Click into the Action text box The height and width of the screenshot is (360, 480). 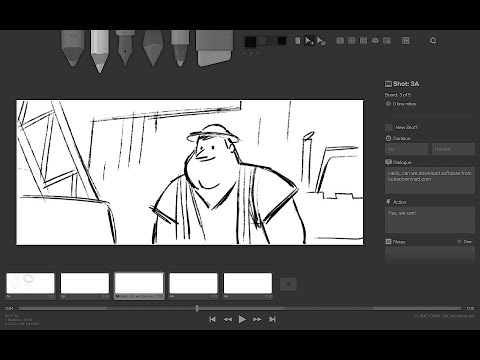pos(430,220)
